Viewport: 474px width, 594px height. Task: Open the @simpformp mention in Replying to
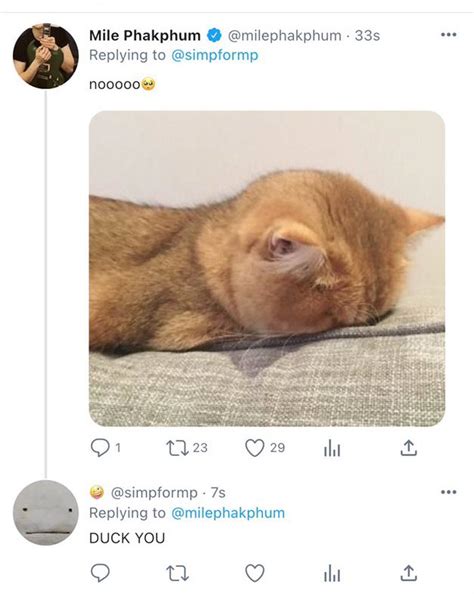tap(214, 55)
